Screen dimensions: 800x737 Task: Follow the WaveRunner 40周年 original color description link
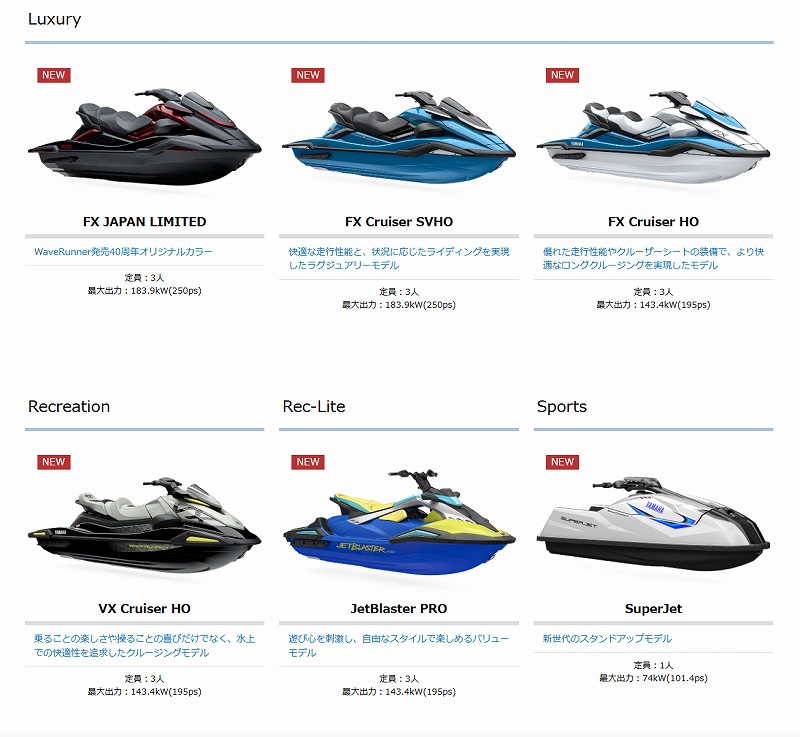coord(123,252)
